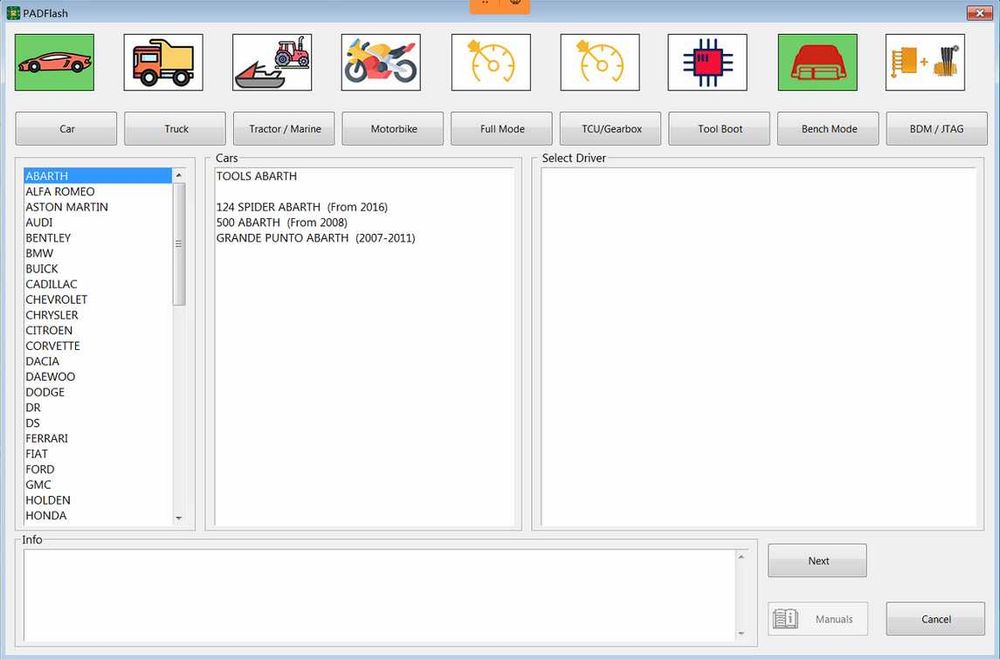This screenshot has width=1000, height=659.
Task: Select CADILLAC in the brand list
Action: point(98,284)
